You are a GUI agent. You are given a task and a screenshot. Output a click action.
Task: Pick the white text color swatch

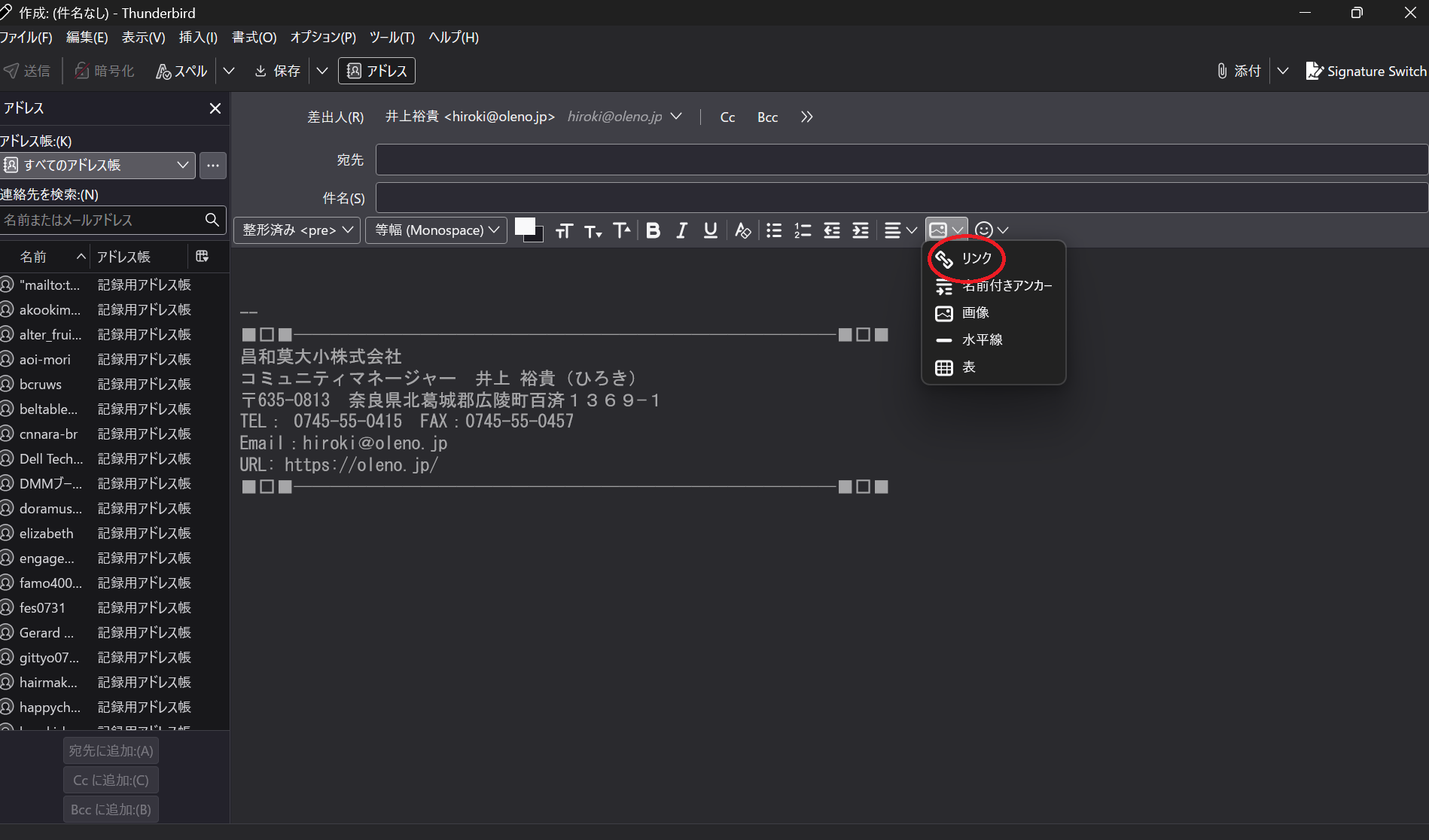(x=524, y=226)
